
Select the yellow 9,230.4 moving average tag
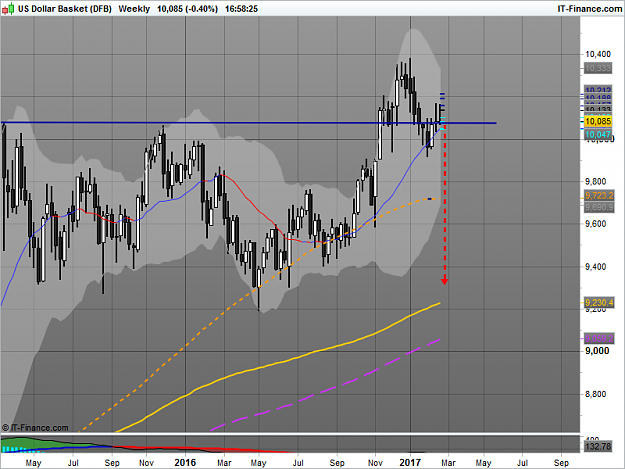pyautogui.click(x=599, y=302)
